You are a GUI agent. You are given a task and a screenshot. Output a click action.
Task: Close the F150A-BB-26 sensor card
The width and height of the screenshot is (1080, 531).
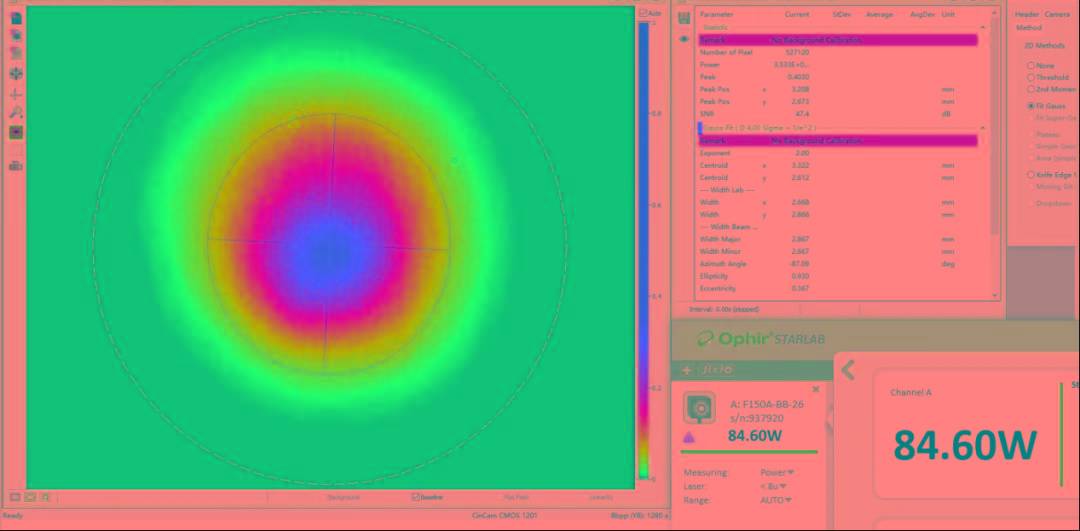coord(816,389)
